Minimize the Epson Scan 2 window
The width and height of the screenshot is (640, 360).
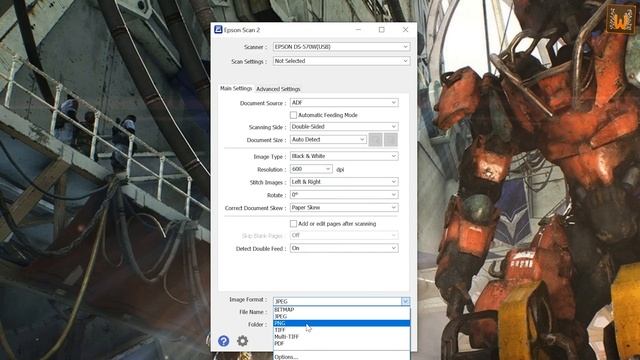[358, 30]
